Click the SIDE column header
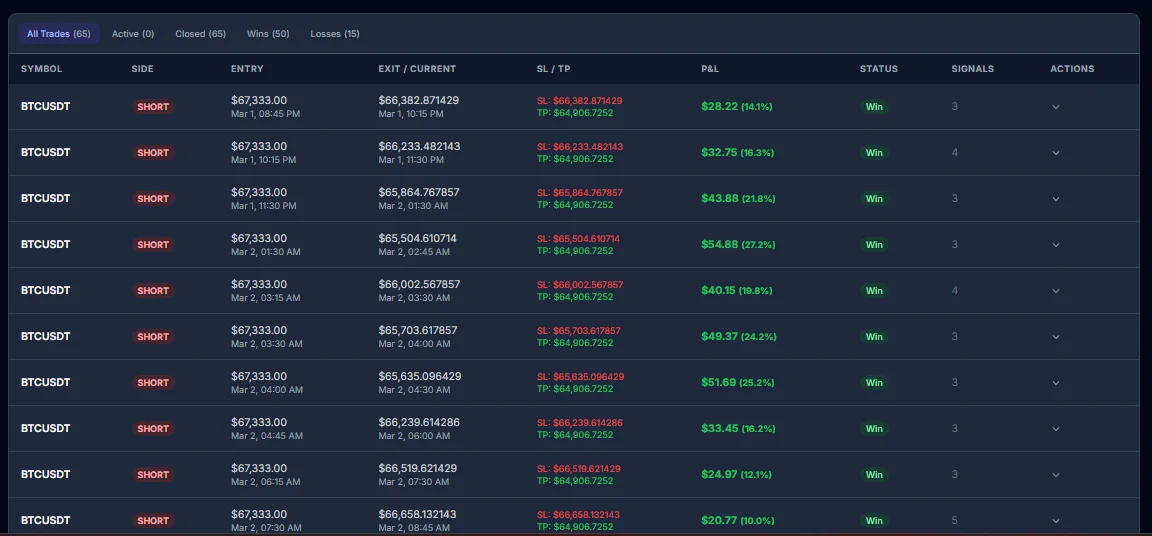 point(143,69)
